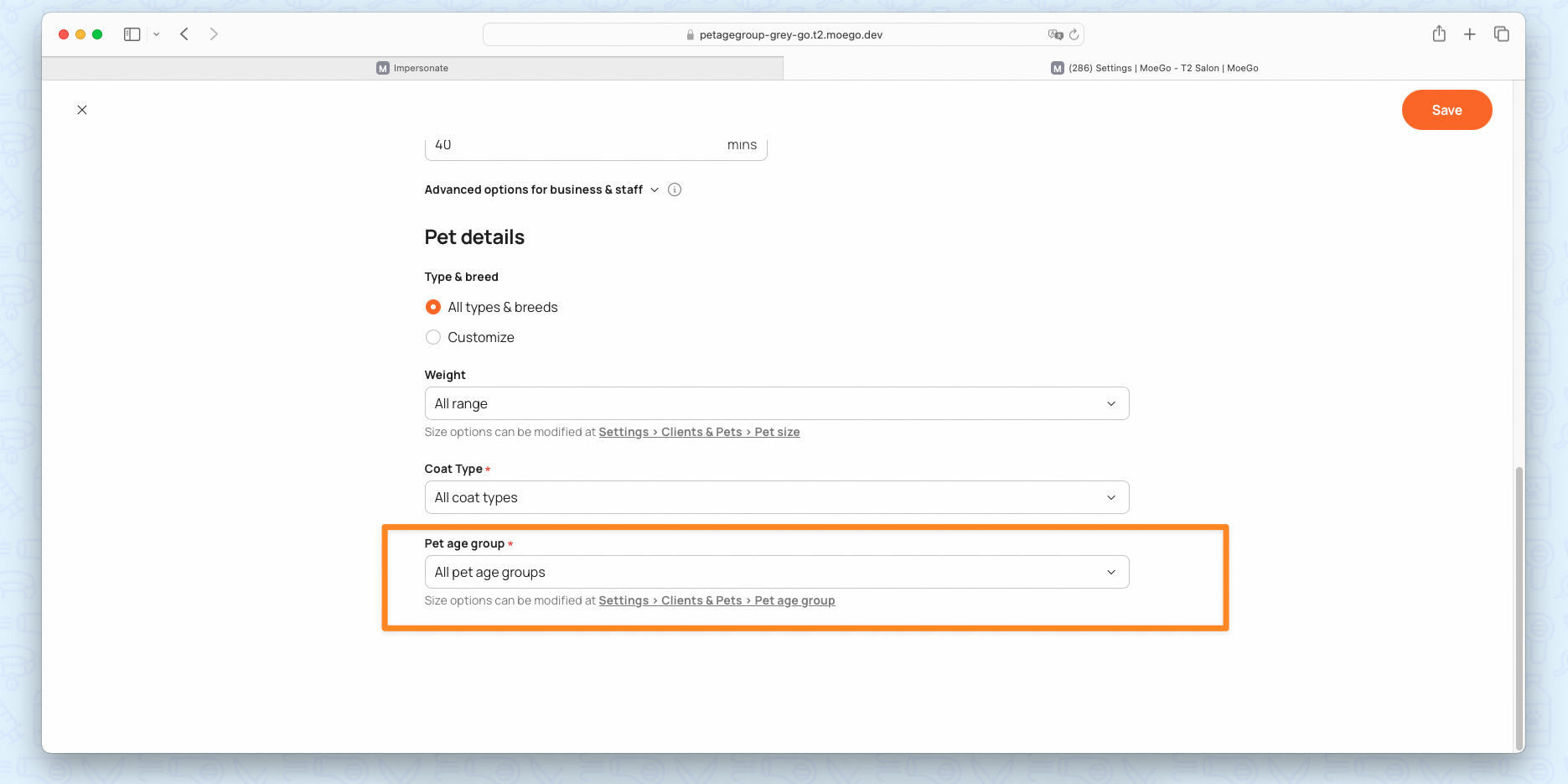Expand the Pet age group dropdown
This screenshot has width=1568, height=784.
pos(776,572)
